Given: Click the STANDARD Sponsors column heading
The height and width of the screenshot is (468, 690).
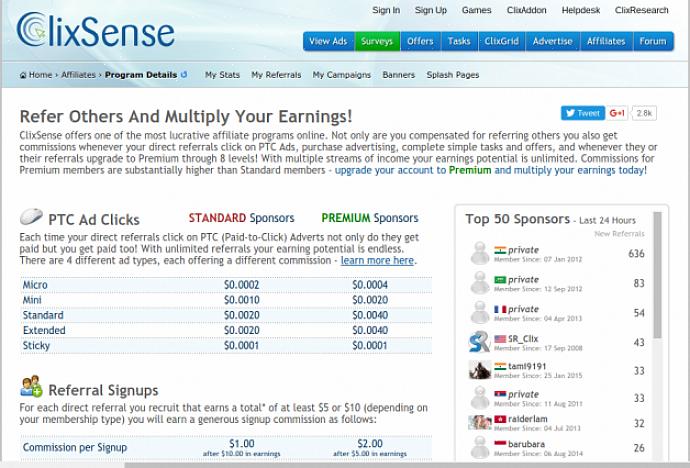Looking at the screenshot, I should click(x=242, y=218).
